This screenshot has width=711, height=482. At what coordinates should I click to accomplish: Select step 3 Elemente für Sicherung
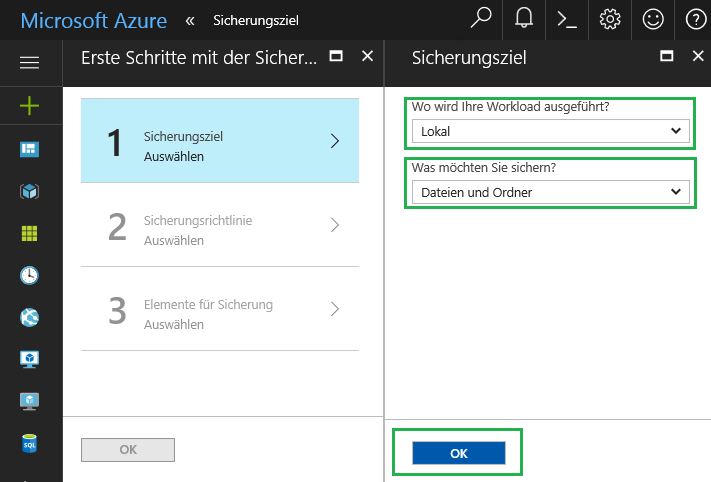pyautogui.click(x=220, y=309)
